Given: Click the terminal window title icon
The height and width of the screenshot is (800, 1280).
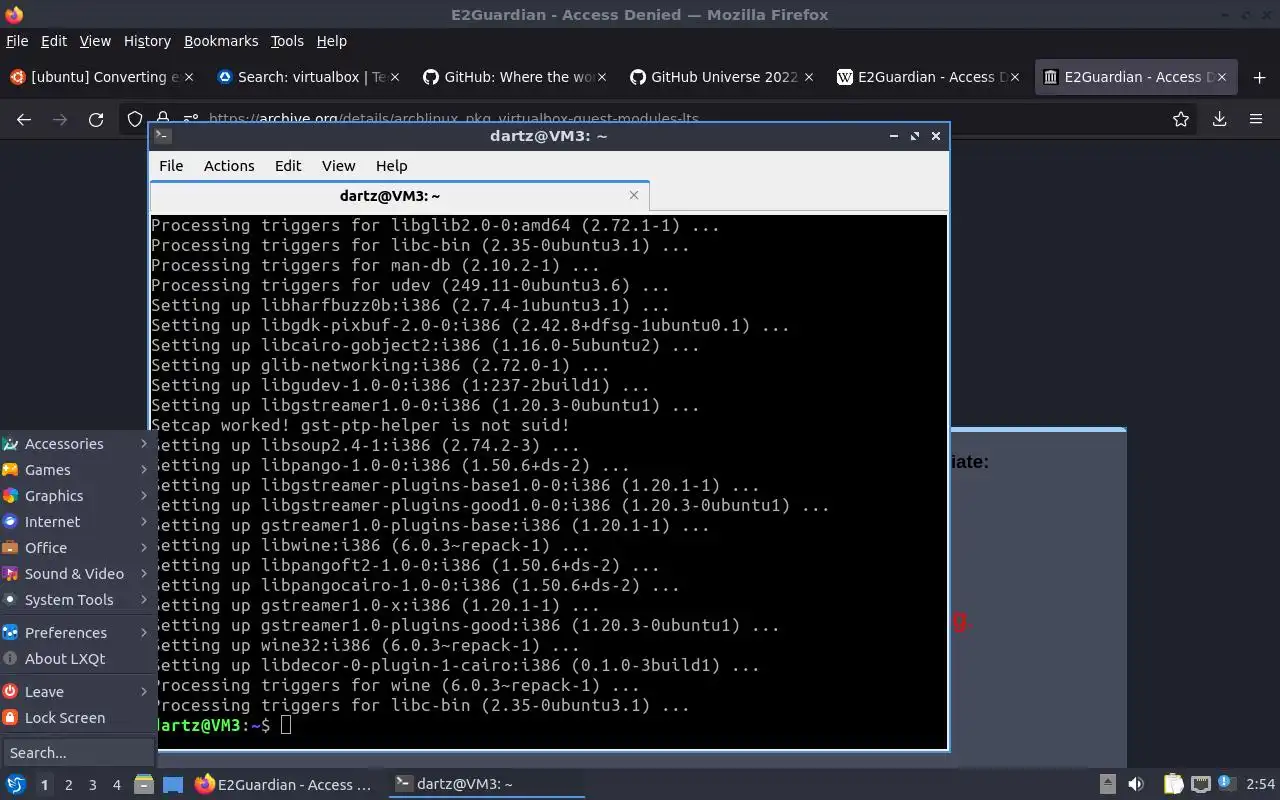Looking at the screenshot, I should pos(163,136).
